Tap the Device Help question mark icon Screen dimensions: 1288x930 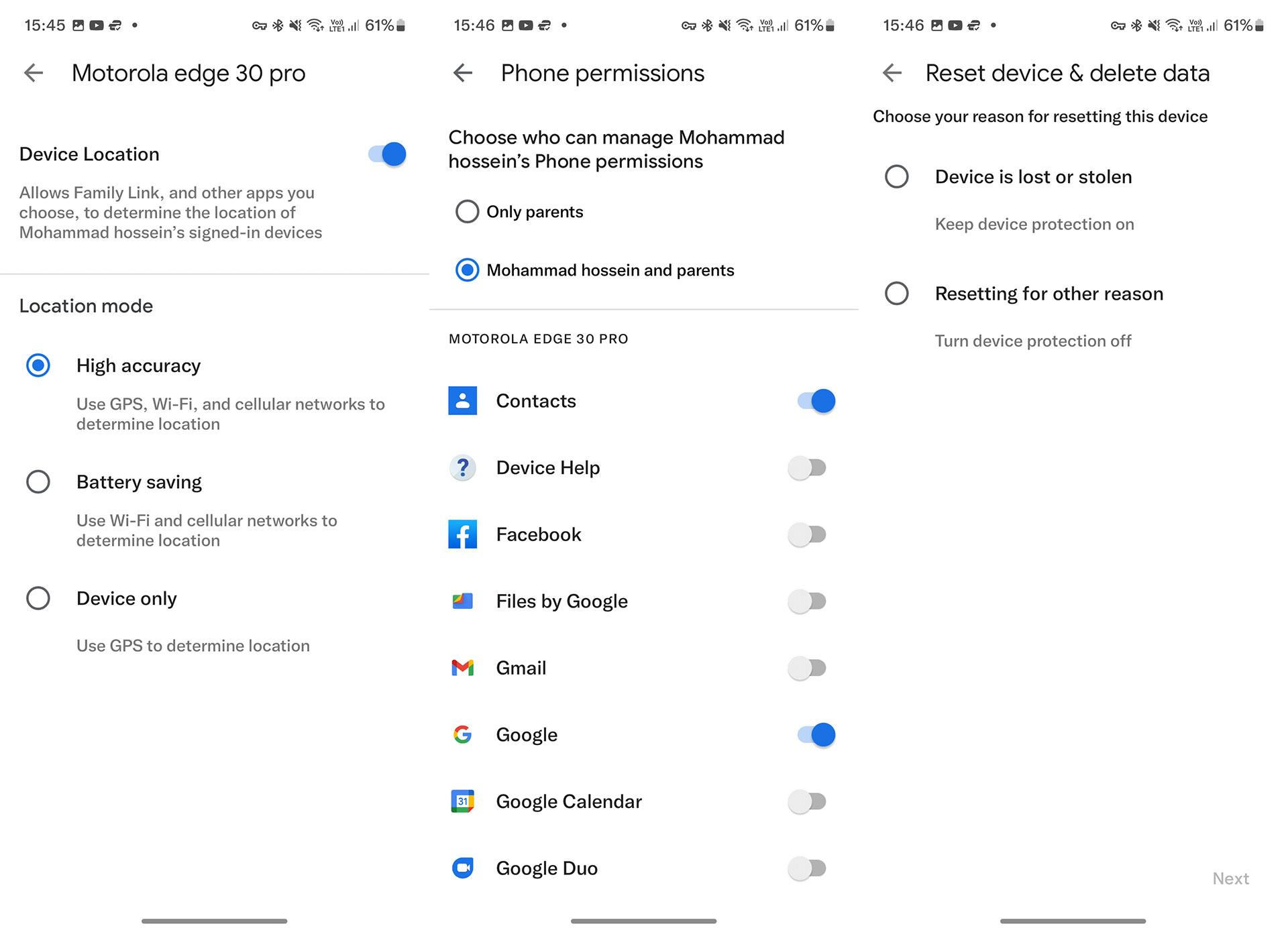click(x=463, y=467)
